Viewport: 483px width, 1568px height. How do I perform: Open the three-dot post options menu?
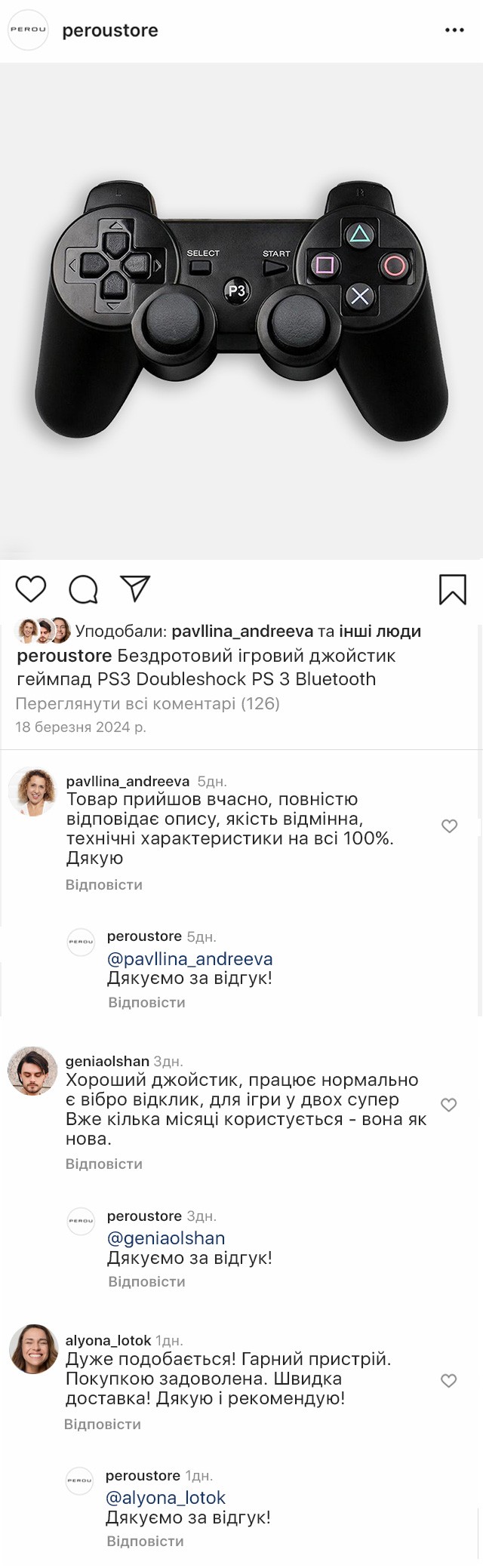454,30
